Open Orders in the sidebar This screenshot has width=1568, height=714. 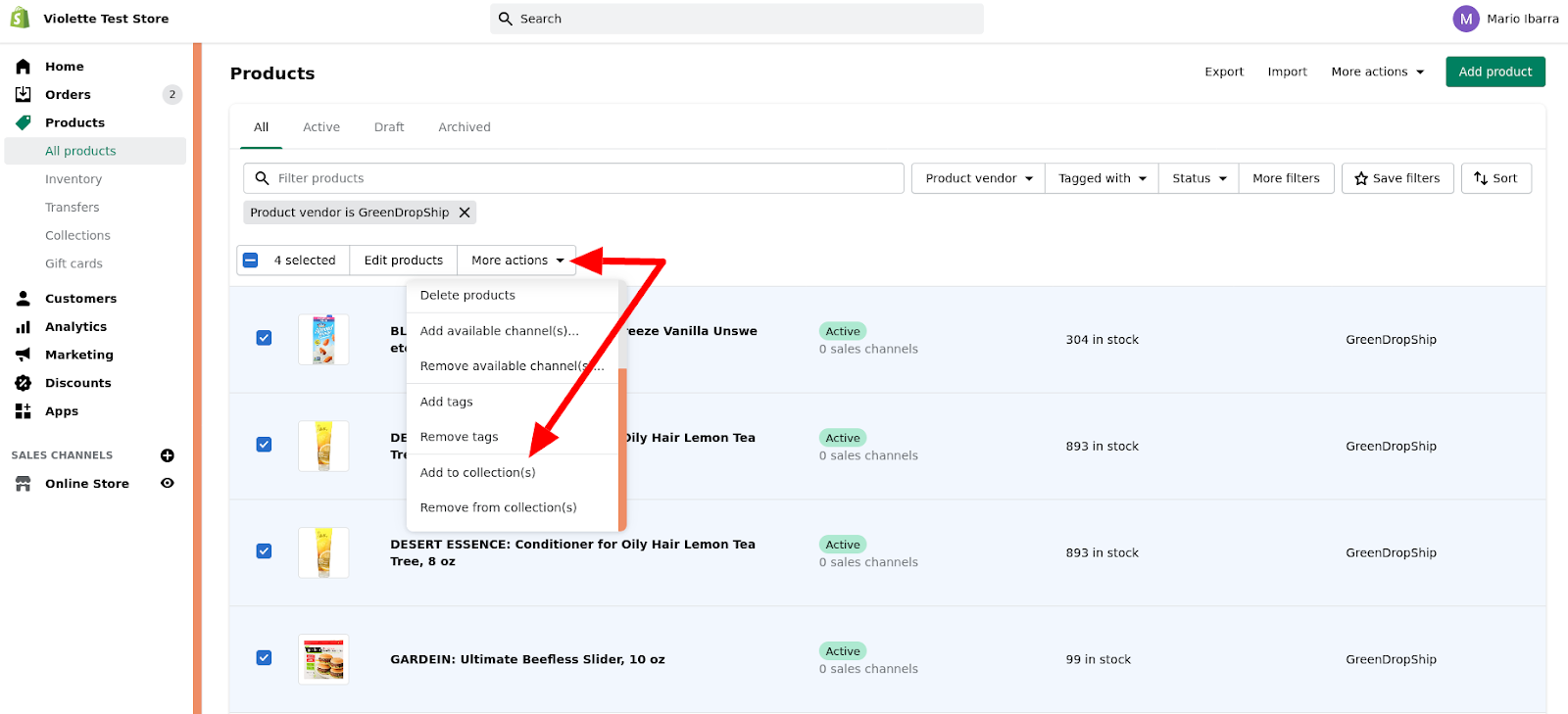tap(68, 95)
